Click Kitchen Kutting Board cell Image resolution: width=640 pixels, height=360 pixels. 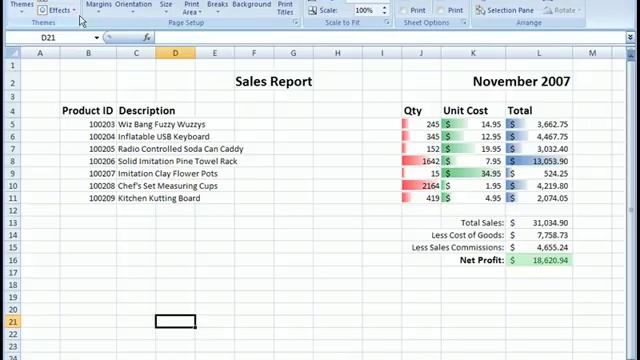[159, 198]
